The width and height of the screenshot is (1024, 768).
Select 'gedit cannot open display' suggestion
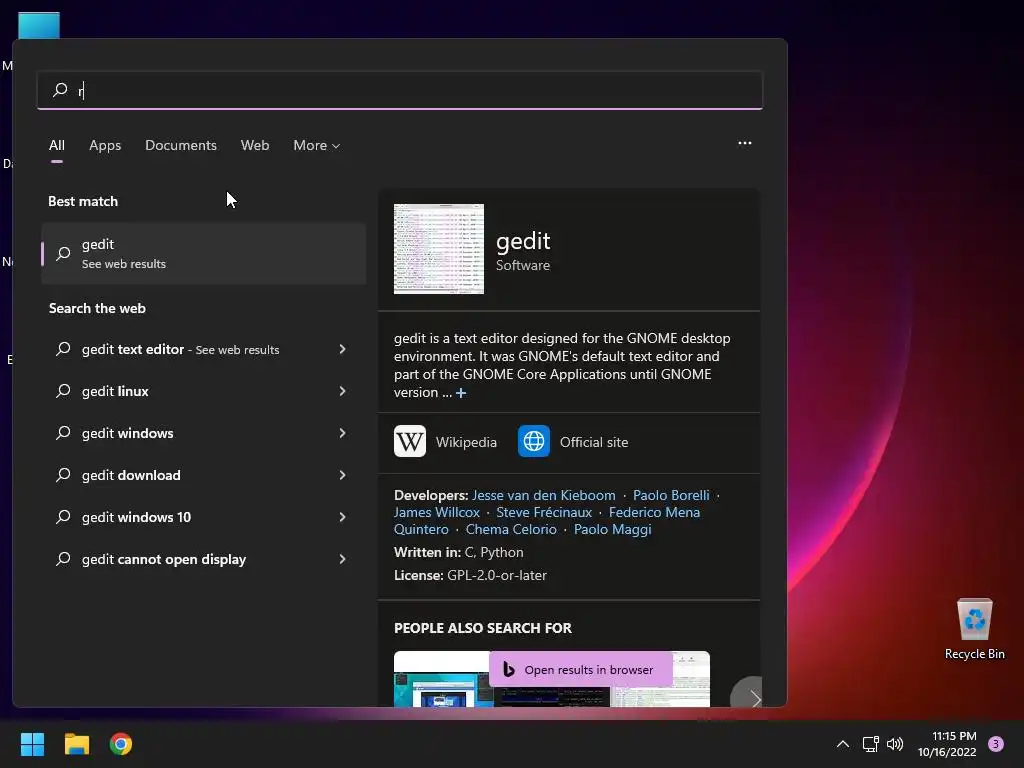pyautogui.click(x=163, y=559)
